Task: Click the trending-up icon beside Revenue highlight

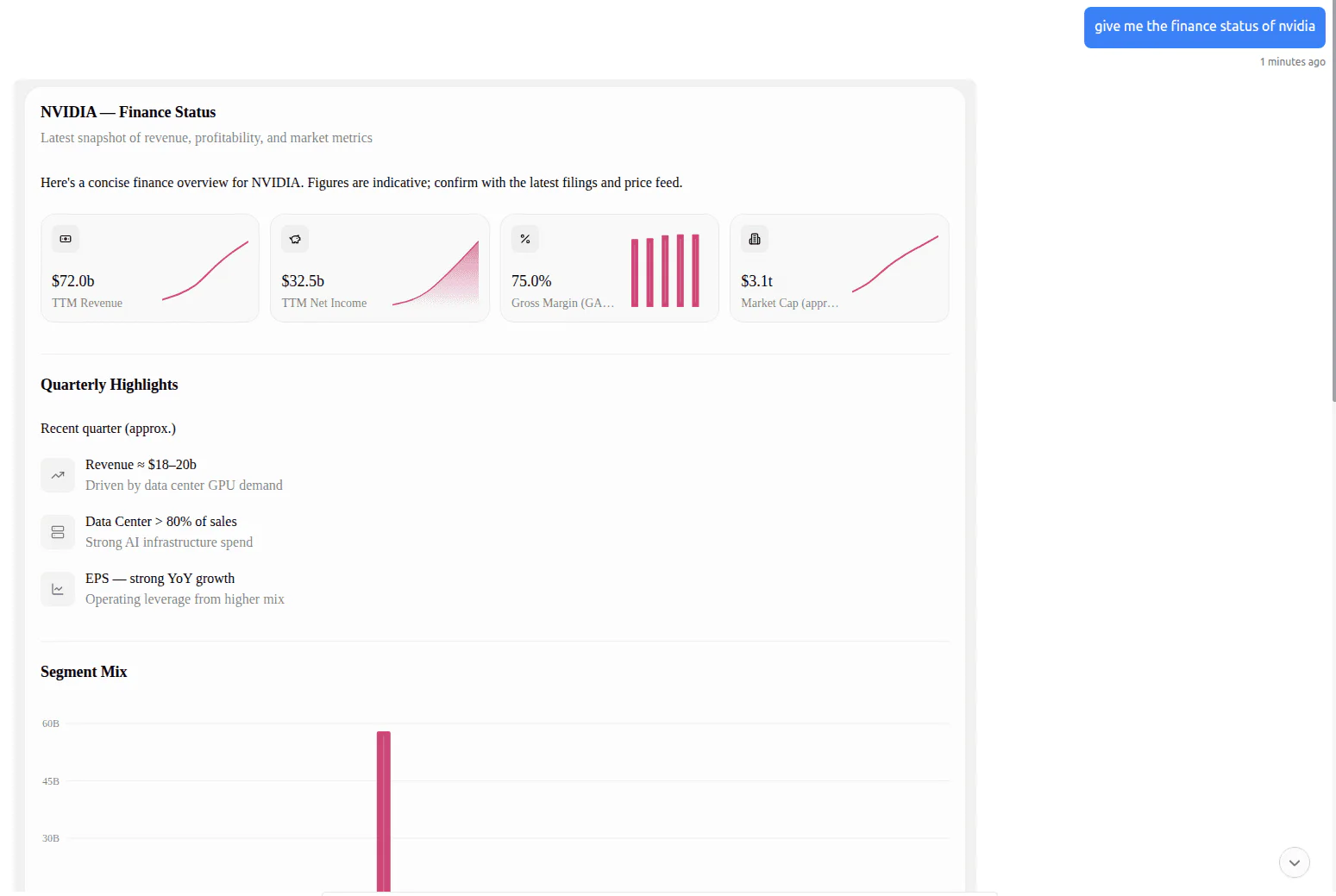Action: (57, 474)
